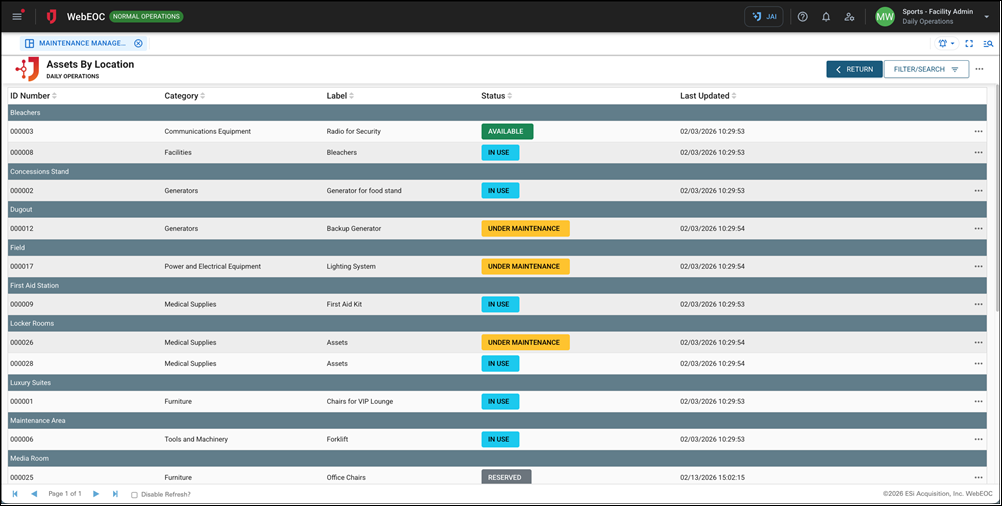Click the Return button
The image size is (1002, 506).
click(854, 69)
